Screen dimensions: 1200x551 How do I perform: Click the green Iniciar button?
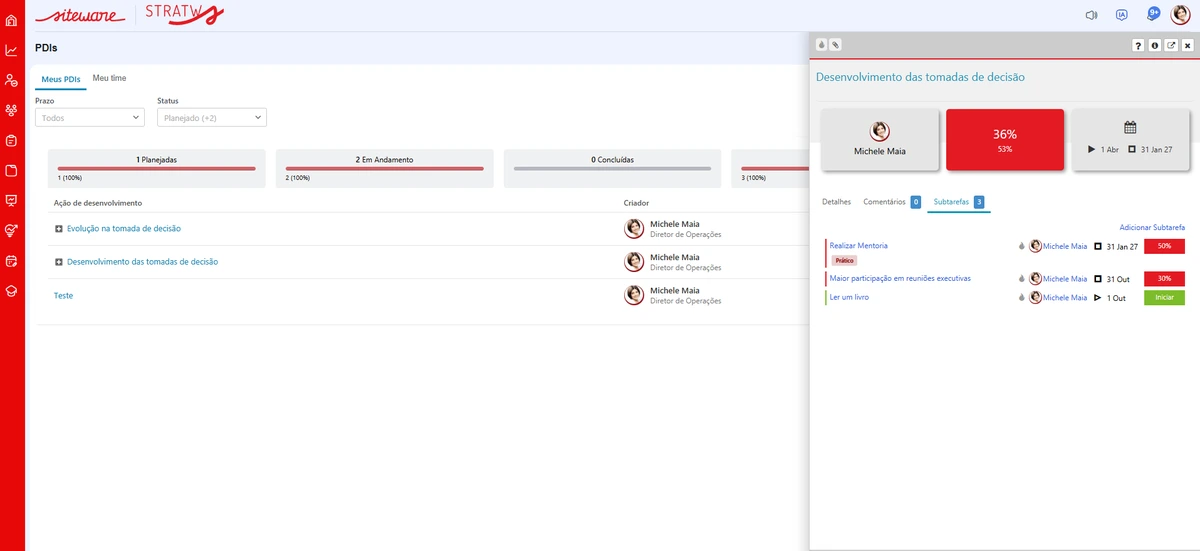tap(1164, 298)
